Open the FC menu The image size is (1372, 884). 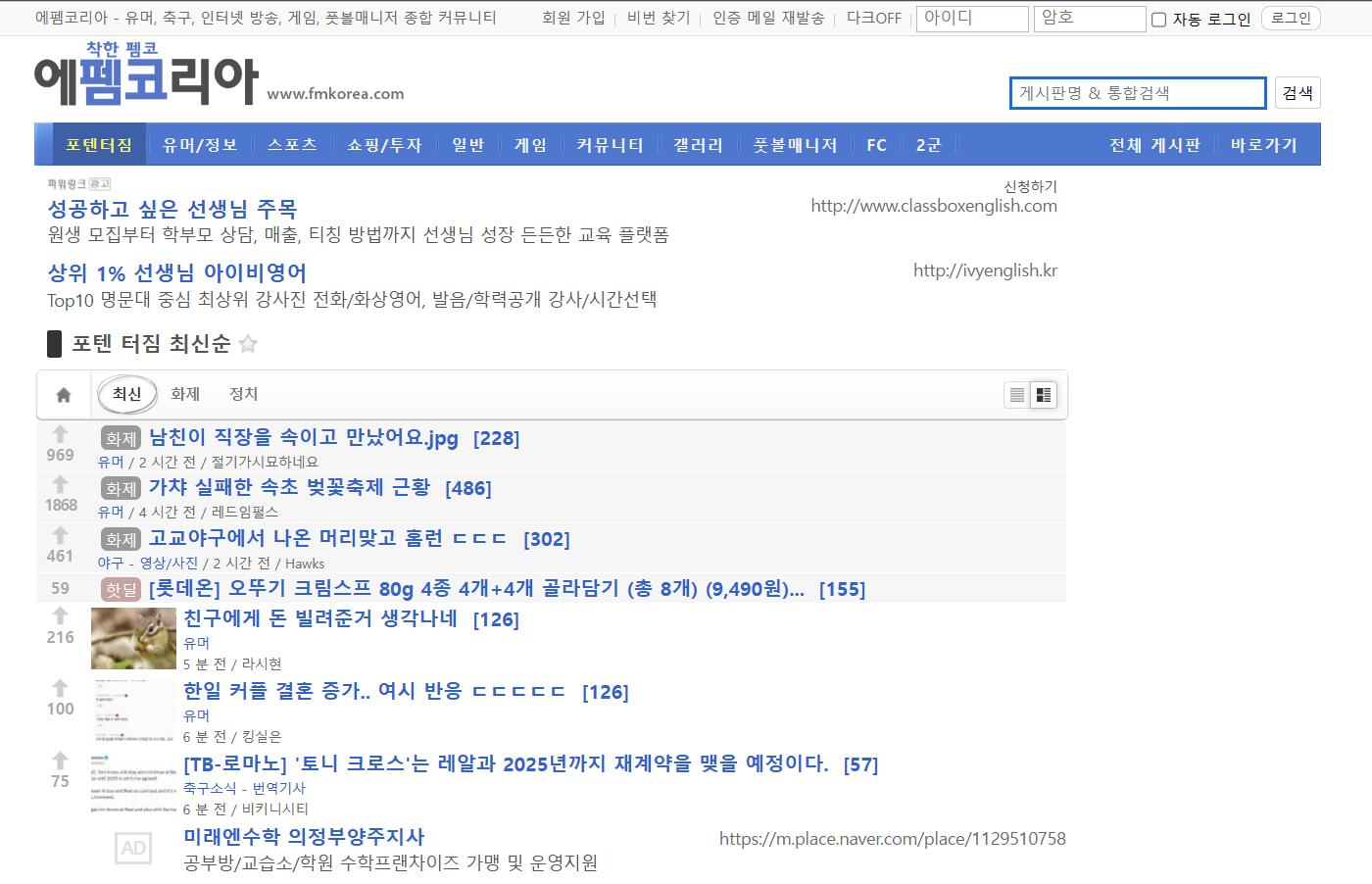[x=877, y=145]
